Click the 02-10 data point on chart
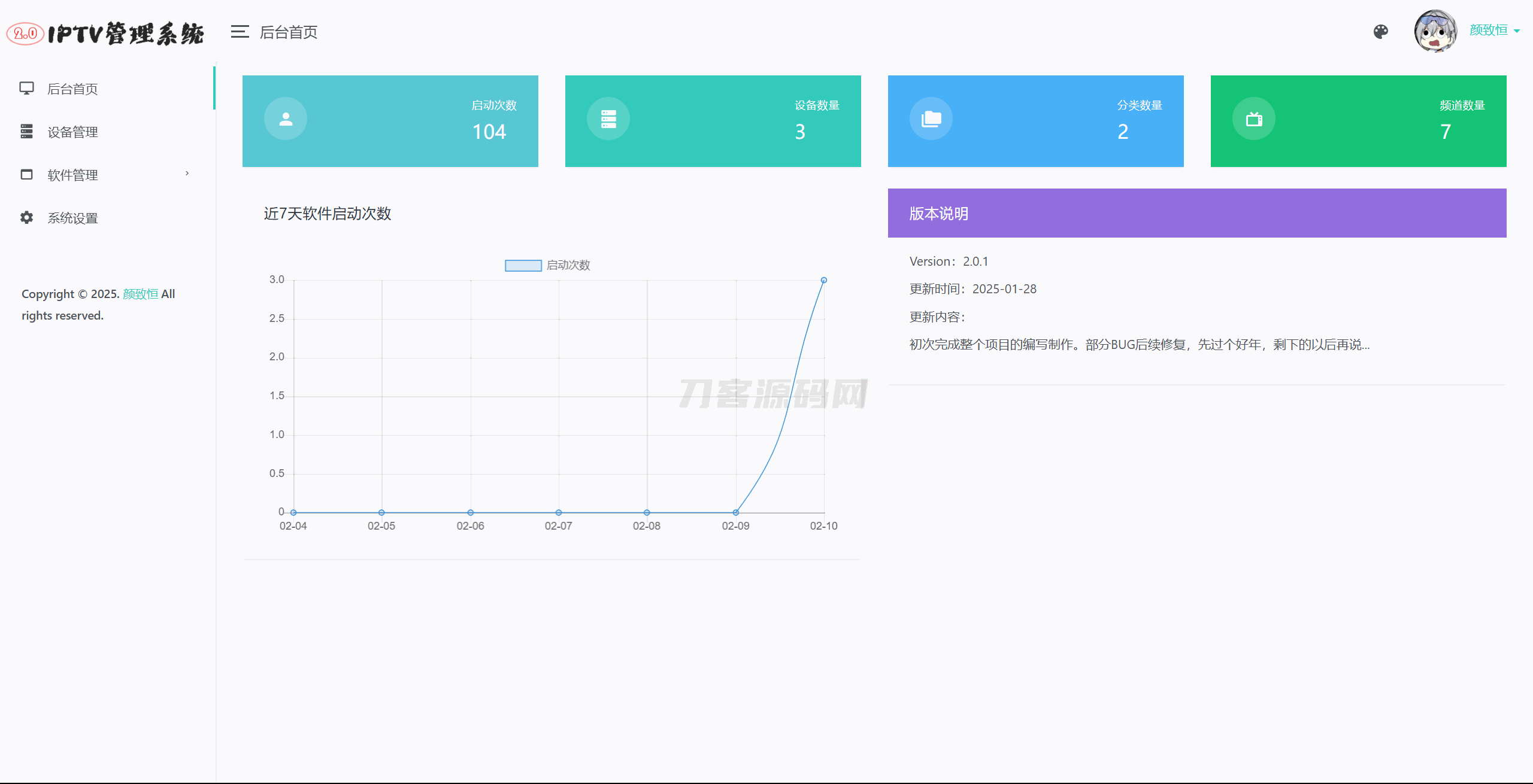The width and height of the screenshot is (1533, 784). (x=824, y=280)
